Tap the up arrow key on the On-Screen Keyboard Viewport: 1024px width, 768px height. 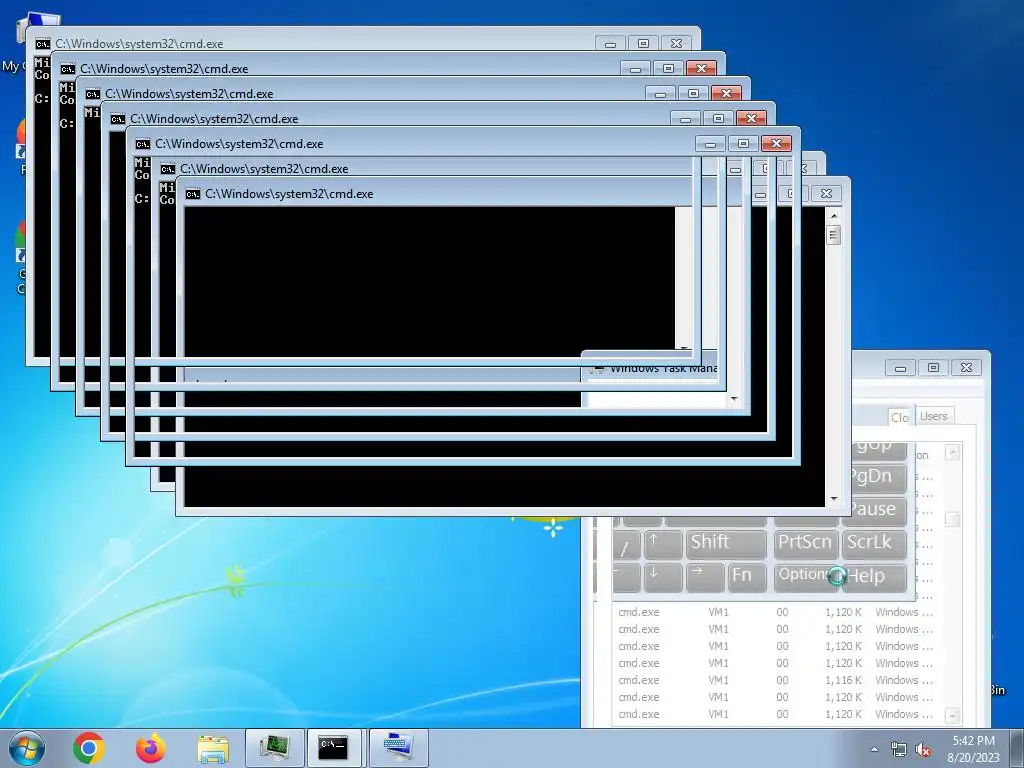coord(663,543)
